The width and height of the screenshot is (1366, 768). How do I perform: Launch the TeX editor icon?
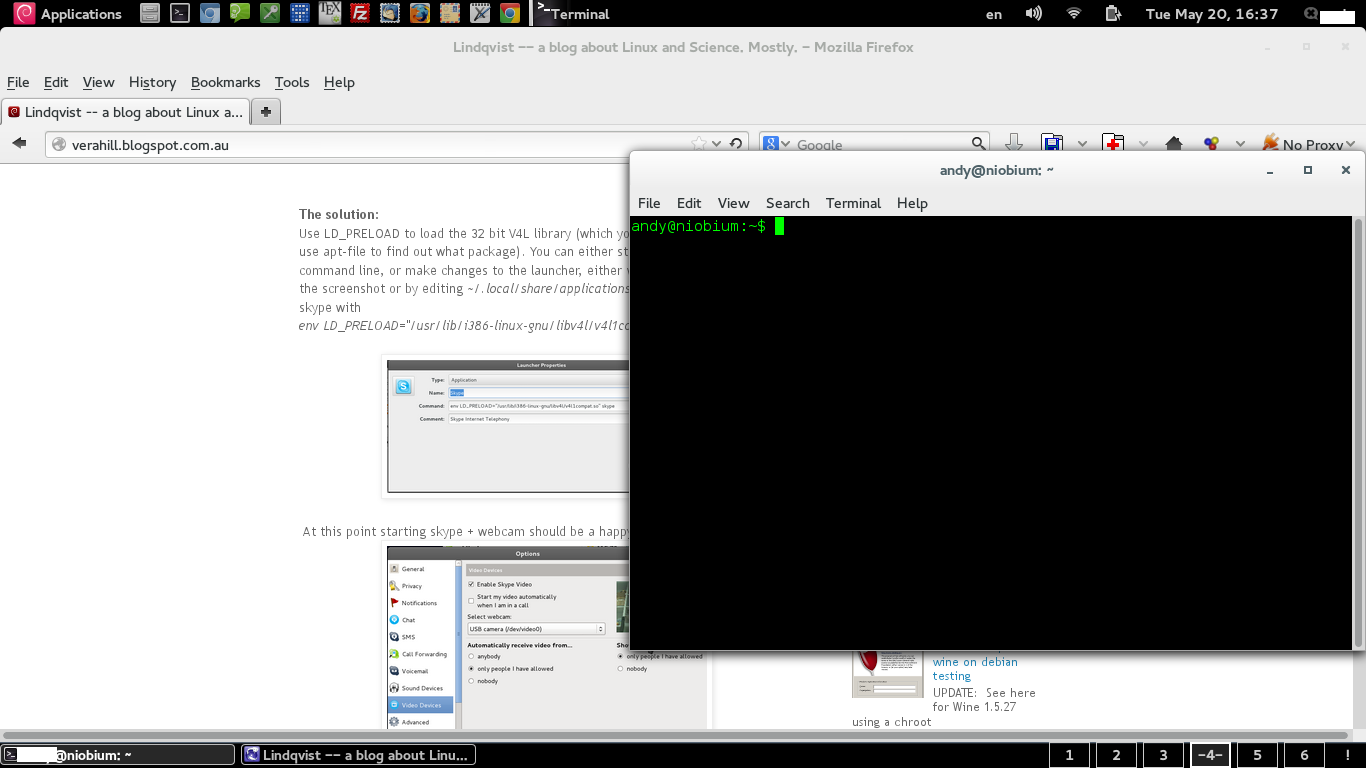[330, 14]
